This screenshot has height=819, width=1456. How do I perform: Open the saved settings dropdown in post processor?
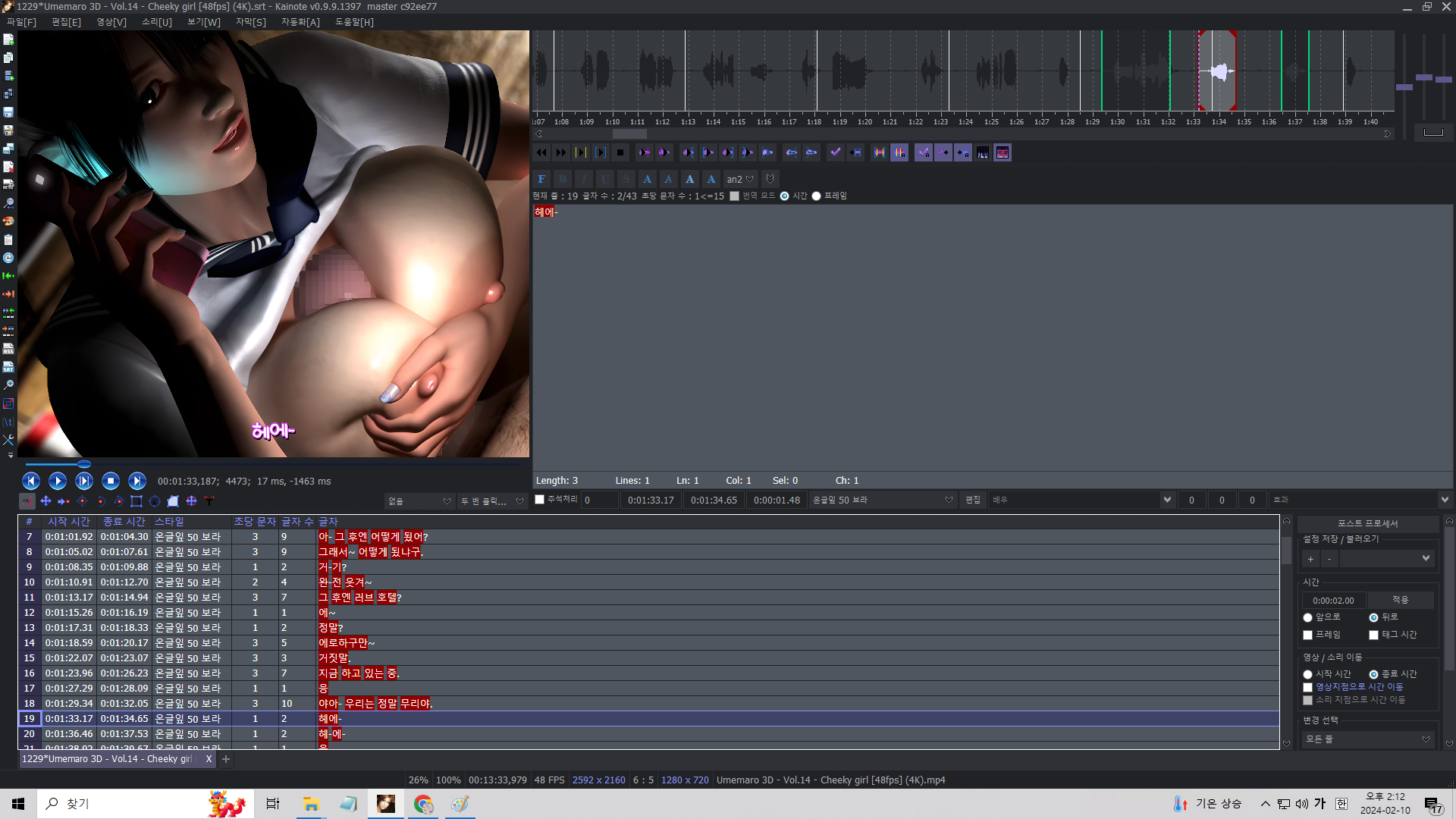[1386, 559]
